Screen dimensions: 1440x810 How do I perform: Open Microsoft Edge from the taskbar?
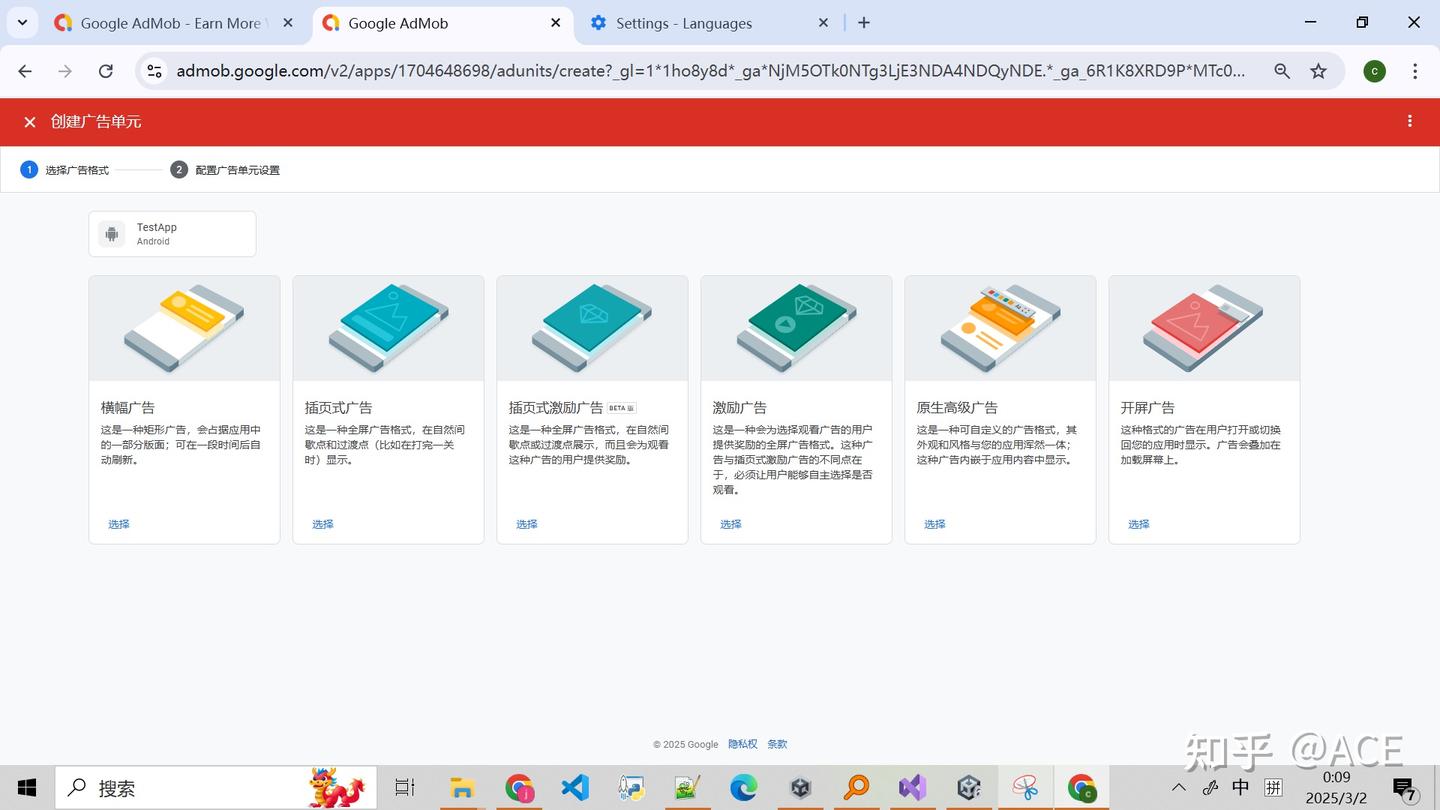[x=743, y=788]
